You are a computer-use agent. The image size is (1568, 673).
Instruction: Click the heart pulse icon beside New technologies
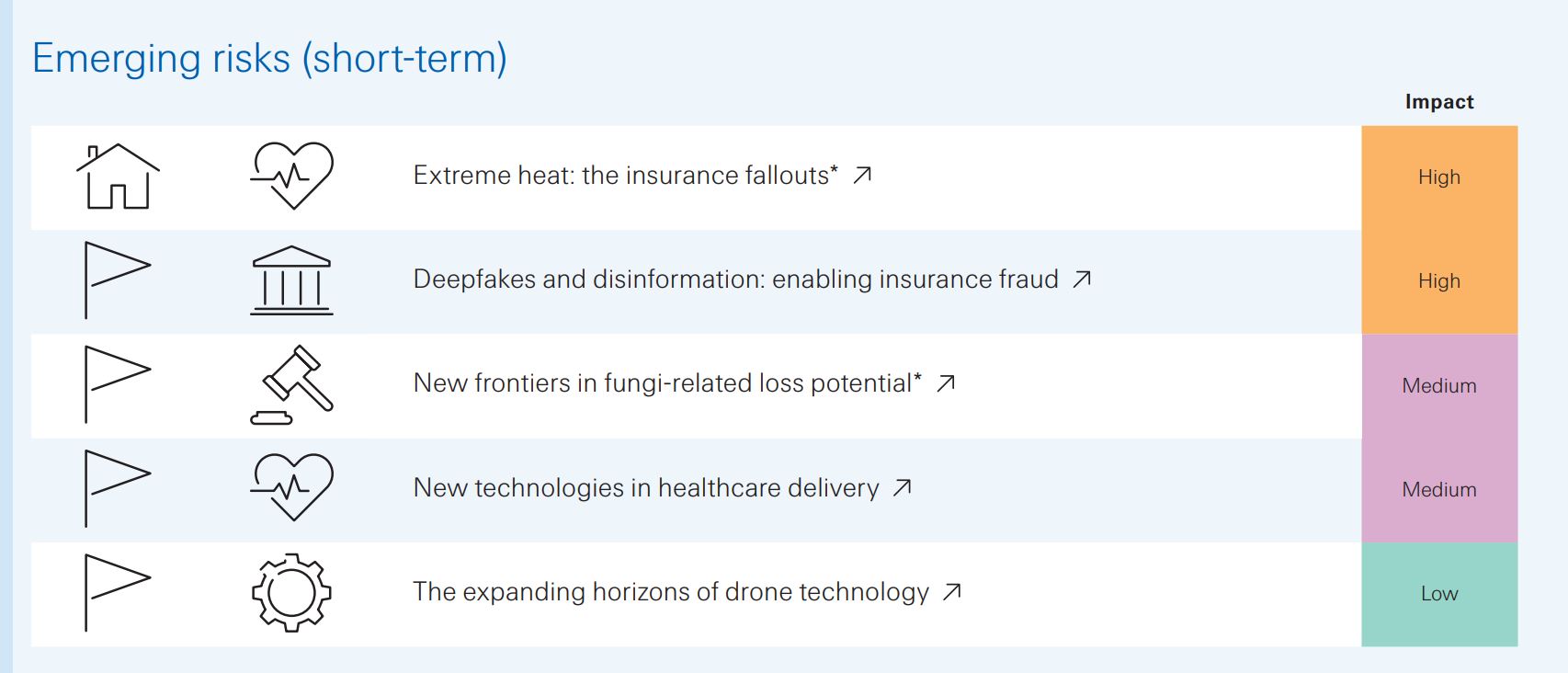point(291,487)
